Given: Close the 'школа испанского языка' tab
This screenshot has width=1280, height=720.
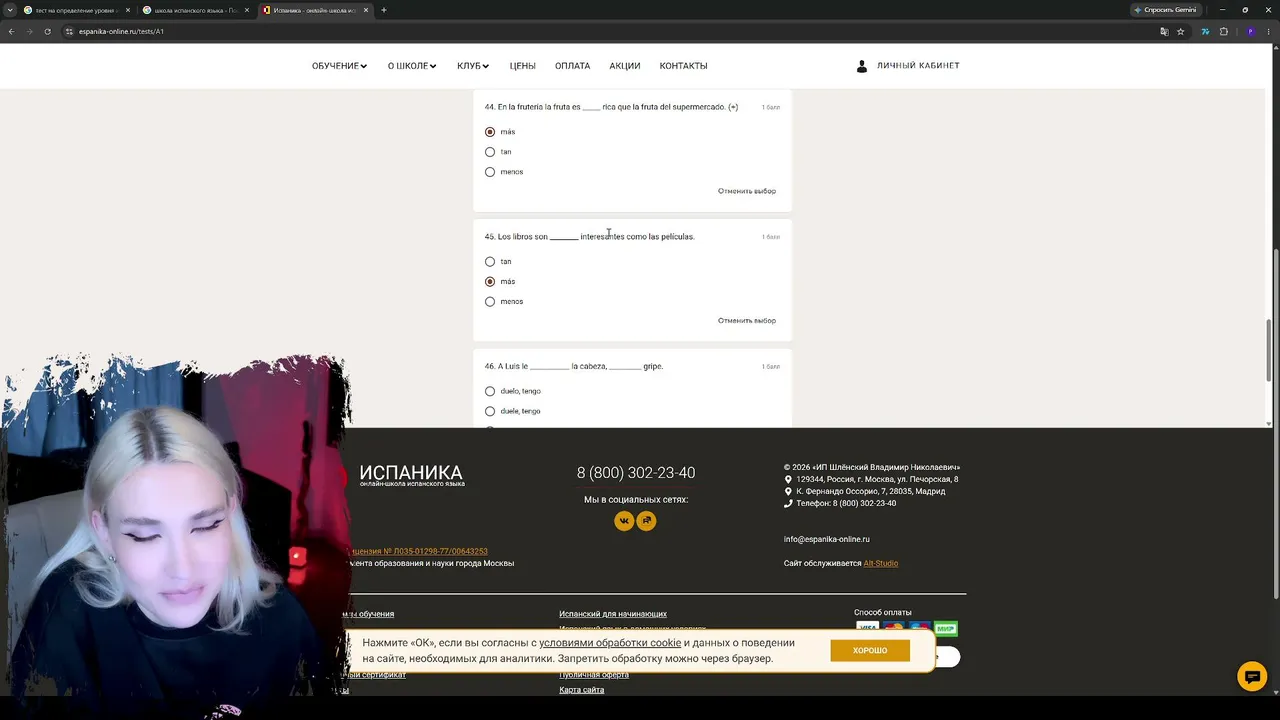Looking at the screenshot, I should click(x=247, y=10).
